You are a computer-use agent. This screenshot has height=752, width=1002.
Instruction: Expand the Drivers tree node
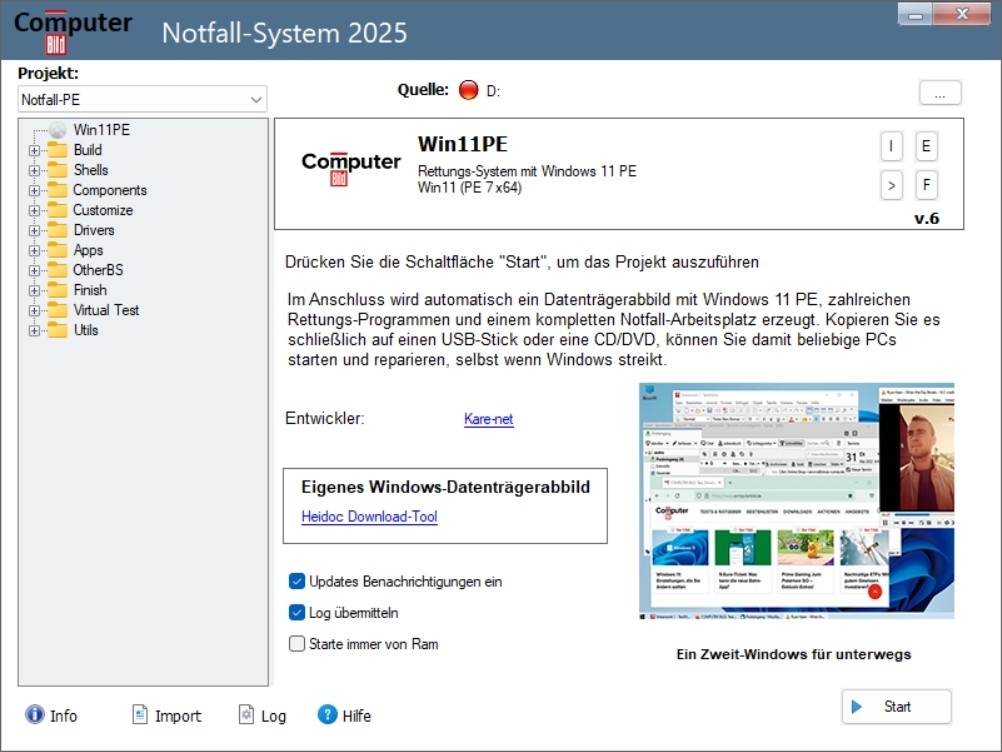pos(35,230)
